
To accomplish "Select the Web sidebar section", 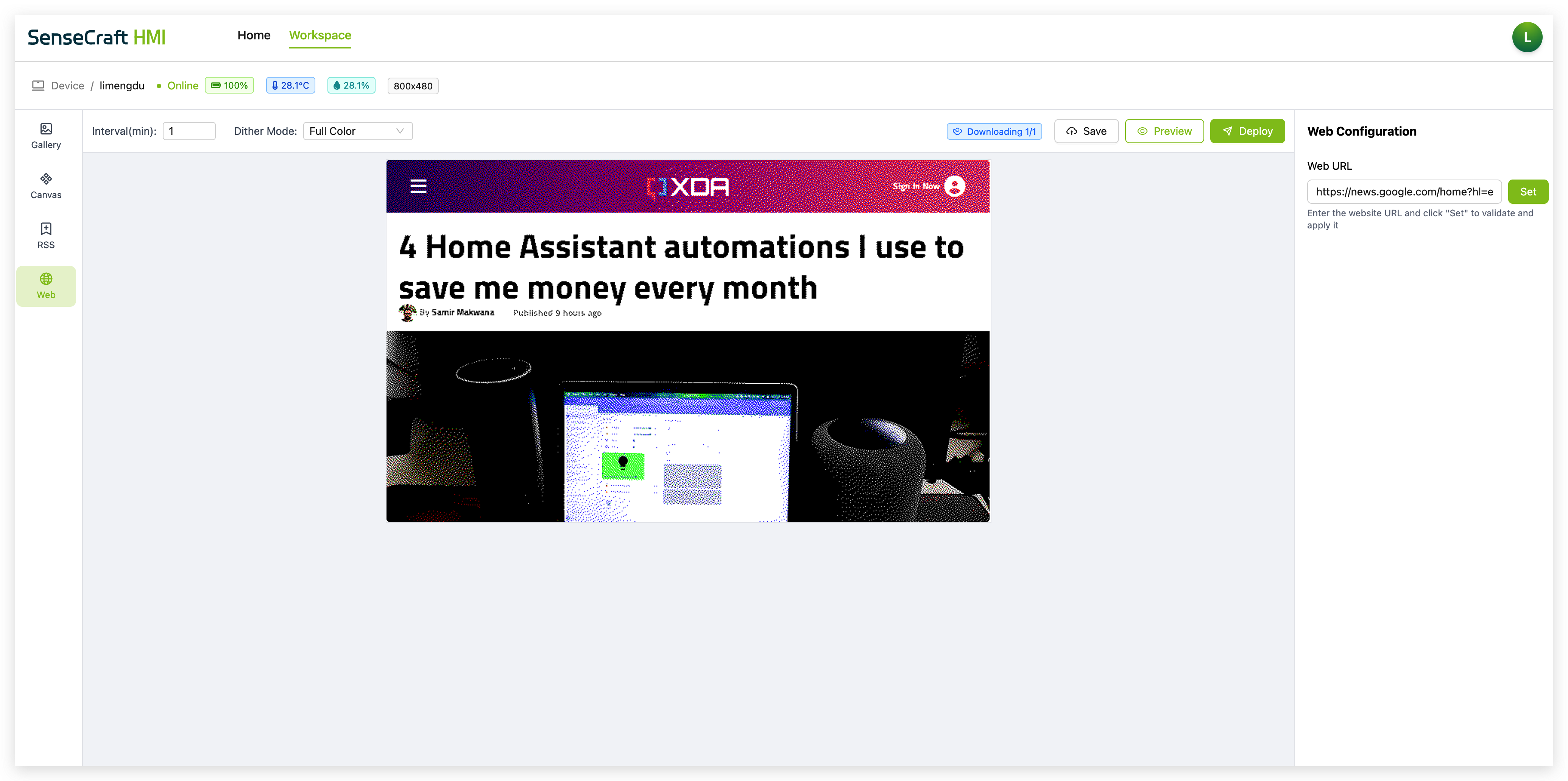I will click(46, 286).
